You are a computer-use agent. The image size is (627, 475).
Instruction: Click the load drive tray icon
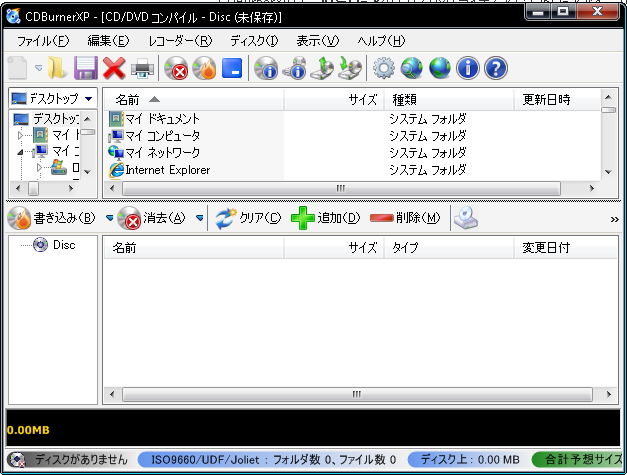click(x=350, y=68)
